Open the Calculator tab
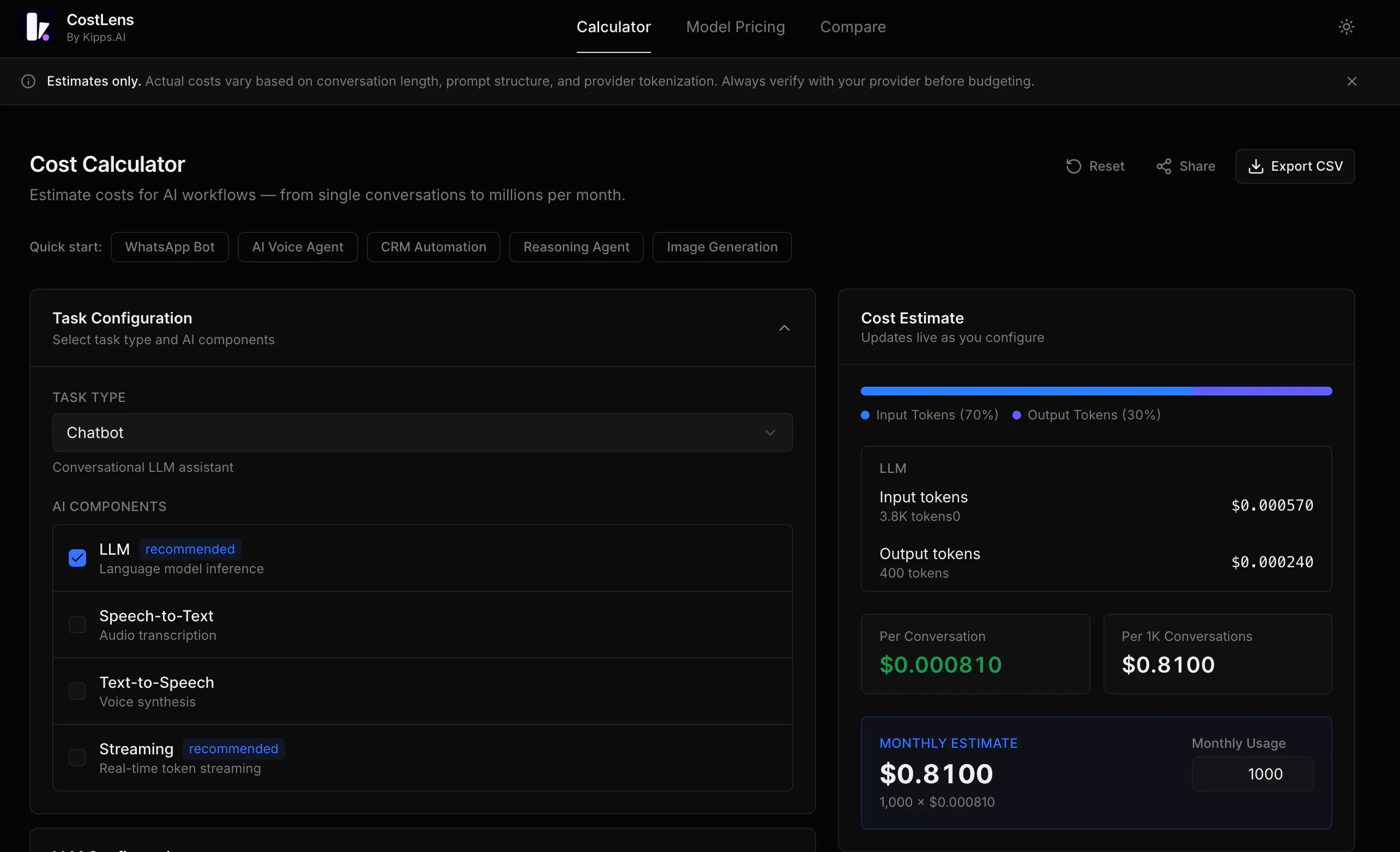Viewport: 1400px width, 852px height. pyautogui.click(x=614, y=27)
